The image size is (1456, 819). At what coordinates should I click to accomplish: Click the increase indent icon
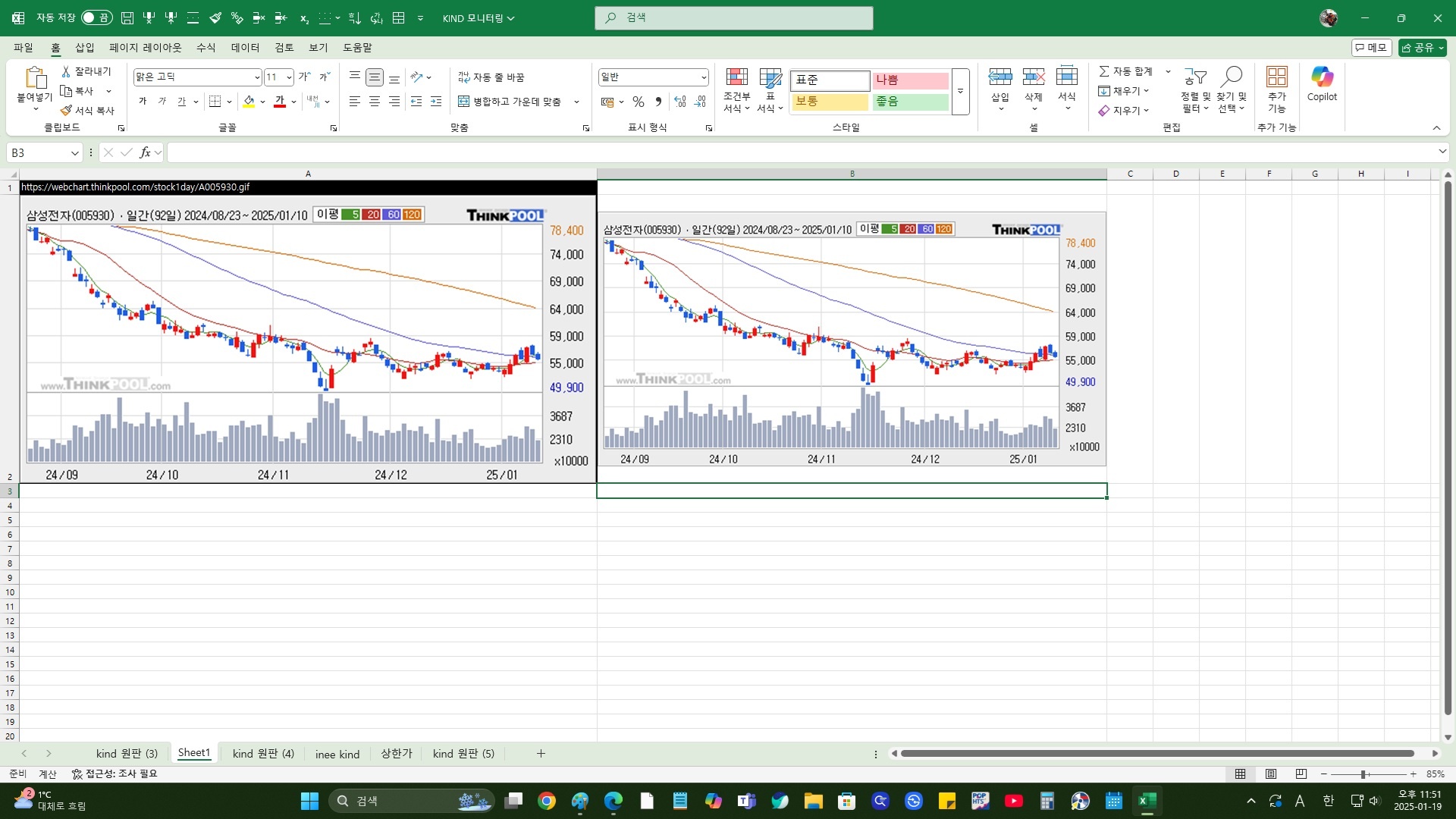(x=436, y=102)
